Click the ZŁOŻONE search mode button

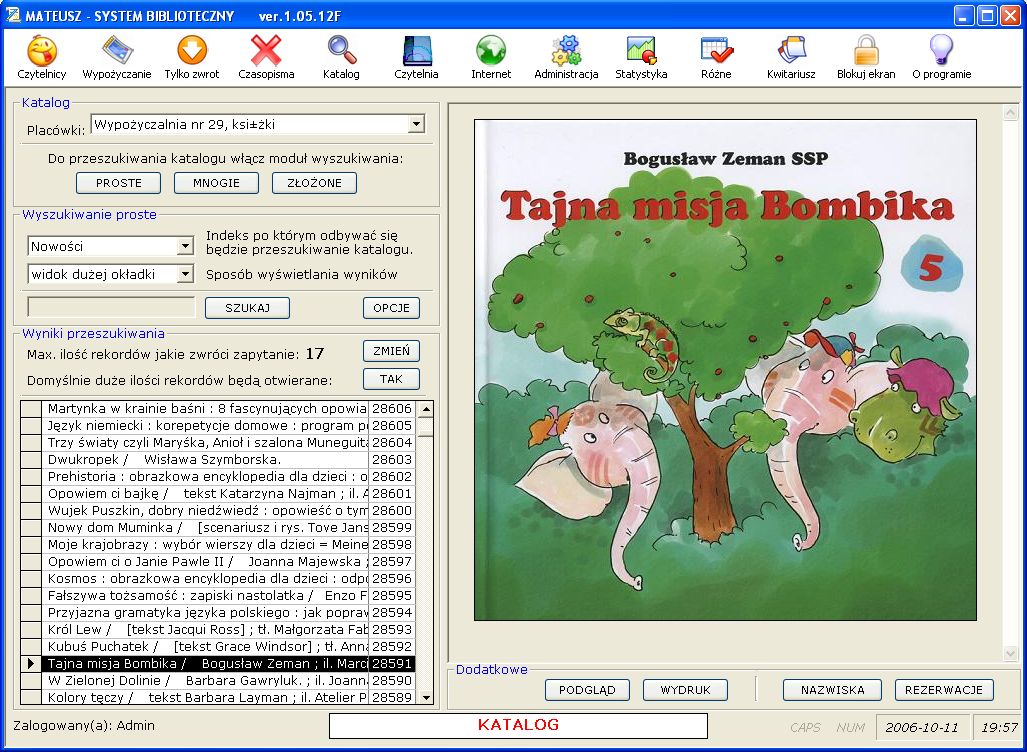click(314, 183)
